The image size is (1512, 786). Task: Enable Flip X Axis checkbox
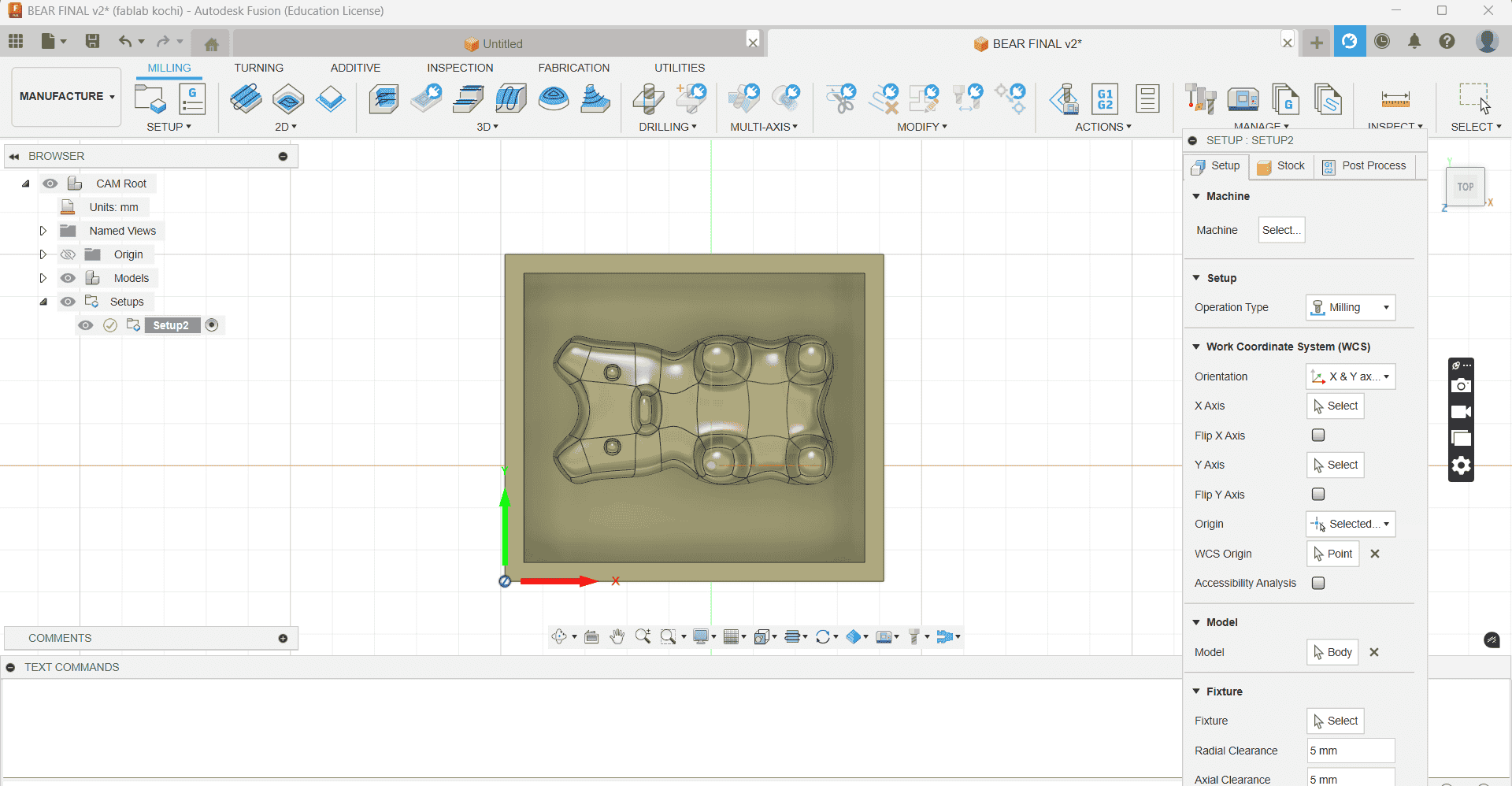[x=1318, y=435]
